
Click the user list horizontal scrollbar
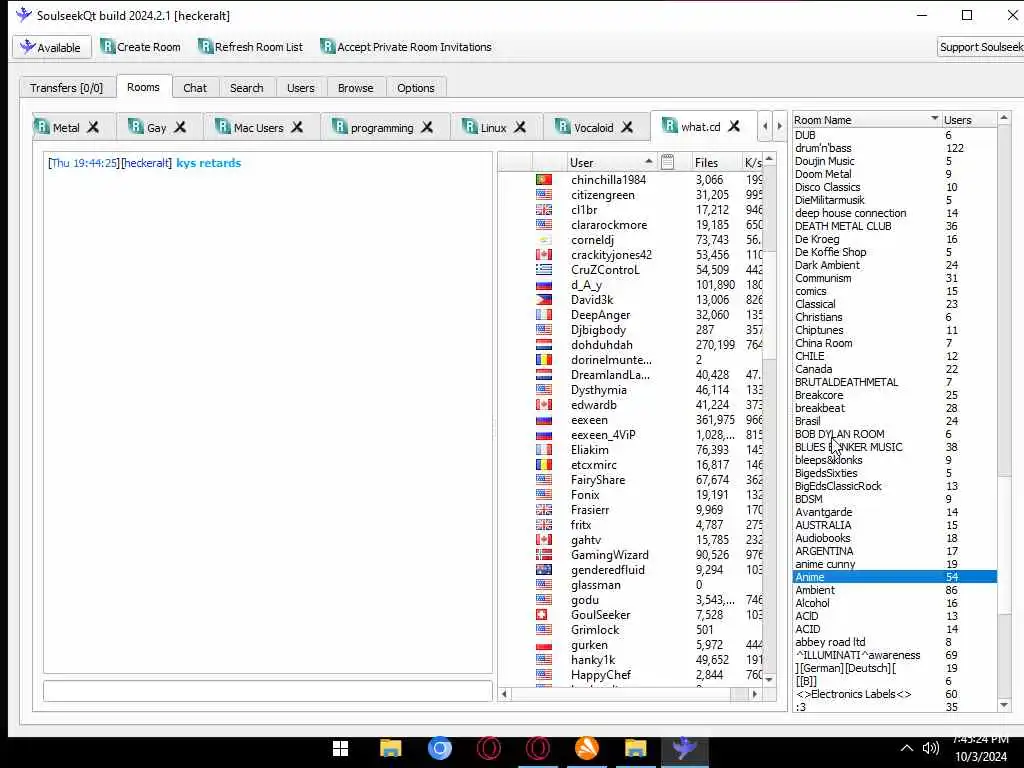click(629, 694)
